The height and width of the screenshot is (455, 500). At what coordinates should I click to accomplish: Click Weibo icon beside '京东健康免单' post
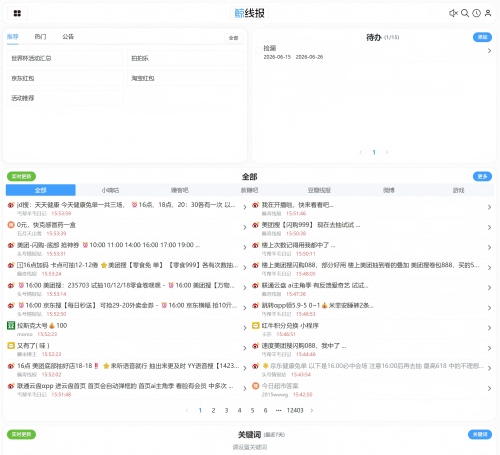pyautogui.click(x=255, y=366)
